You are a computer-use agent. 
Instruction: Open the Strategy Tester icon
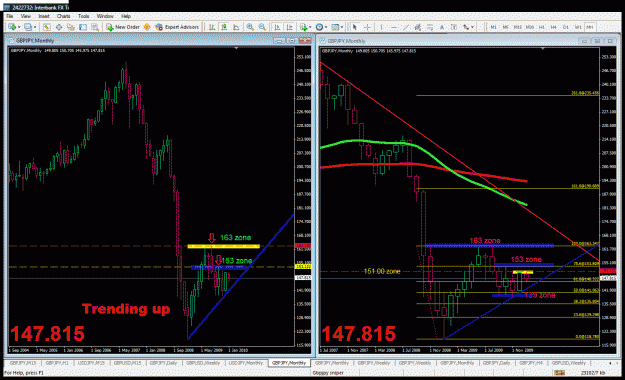[95, 27]
